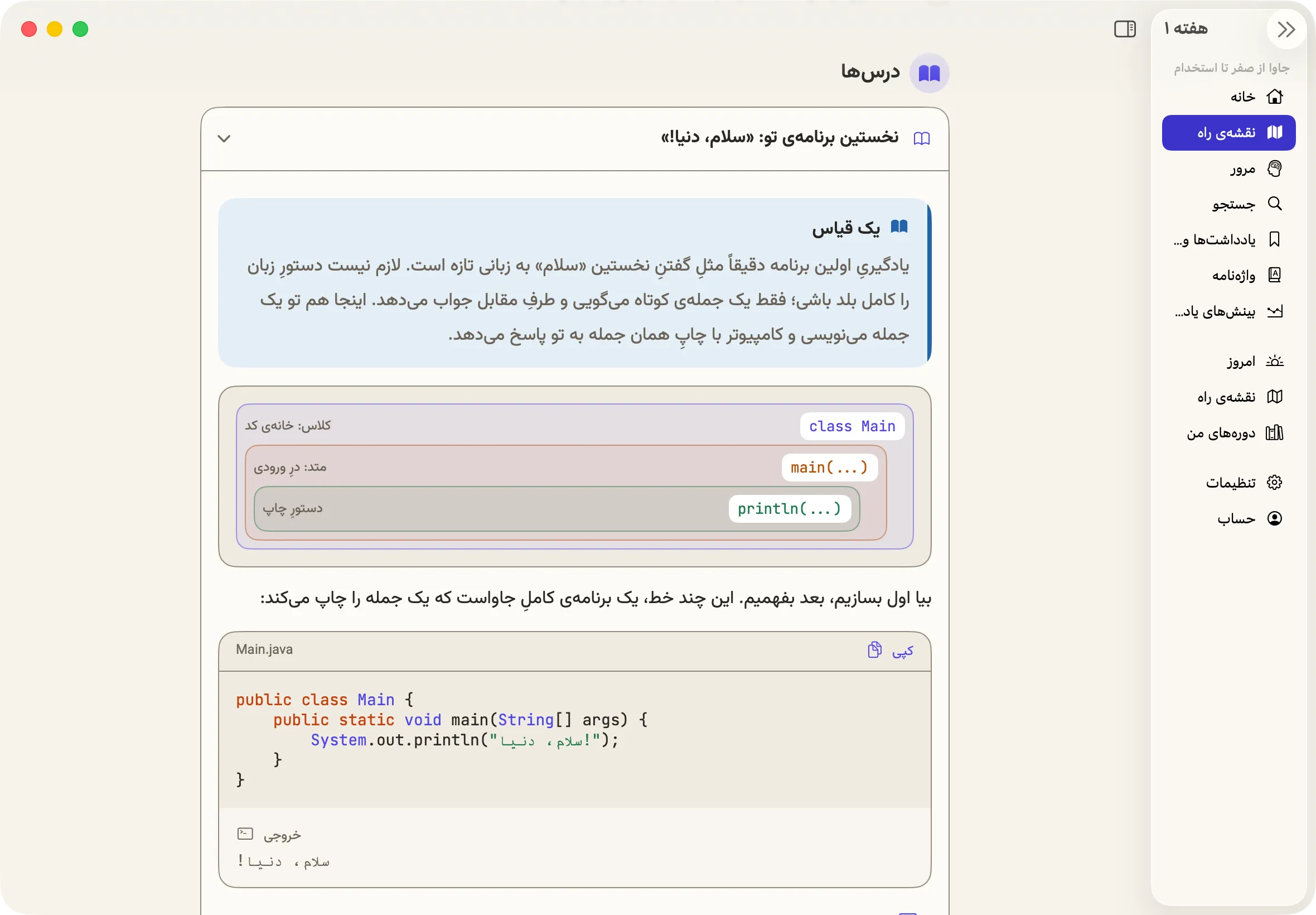Open تنظیمات via its gear icon

point(1275,483)
